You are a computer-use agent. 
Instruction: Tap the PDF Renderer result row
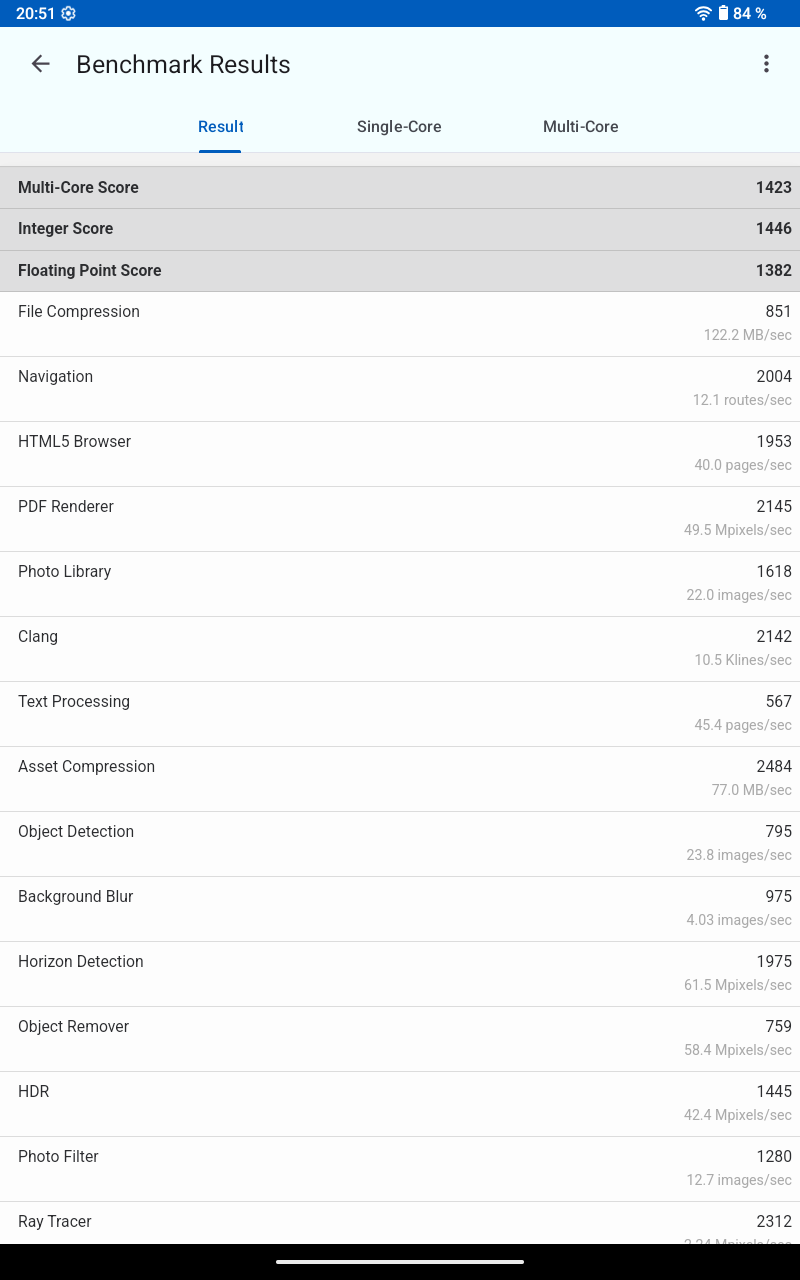click(x=400, y=519)
